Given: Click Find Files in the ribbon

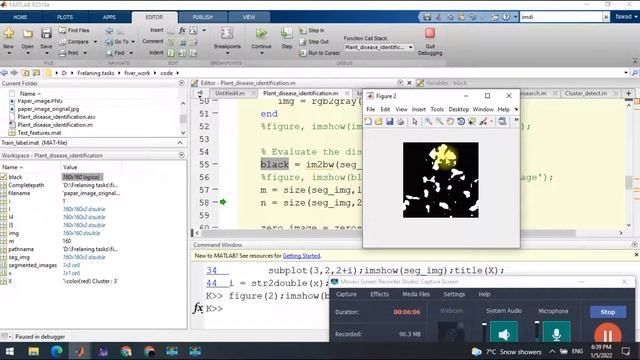Looking at the screenshot, I should [74, 30].
